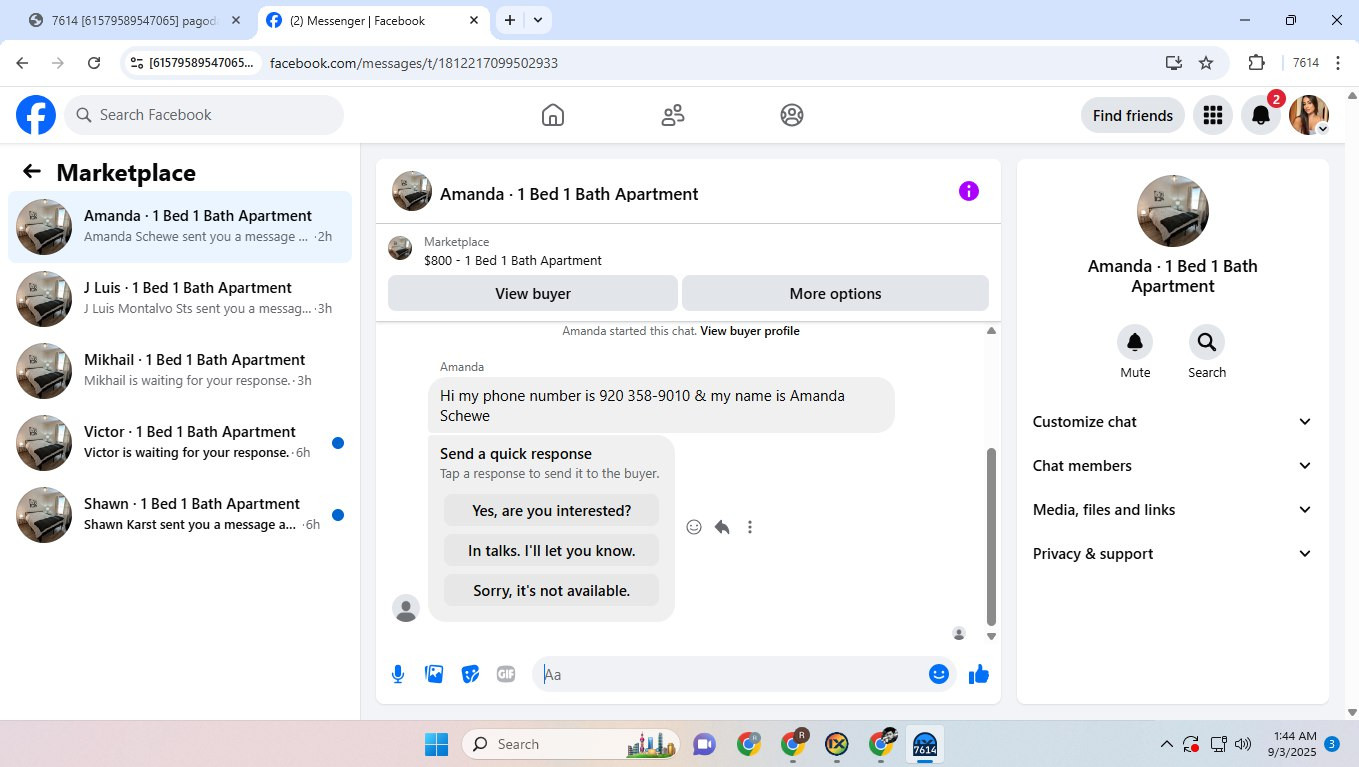Open Chrome's three-dot menu

point(1338,63)
